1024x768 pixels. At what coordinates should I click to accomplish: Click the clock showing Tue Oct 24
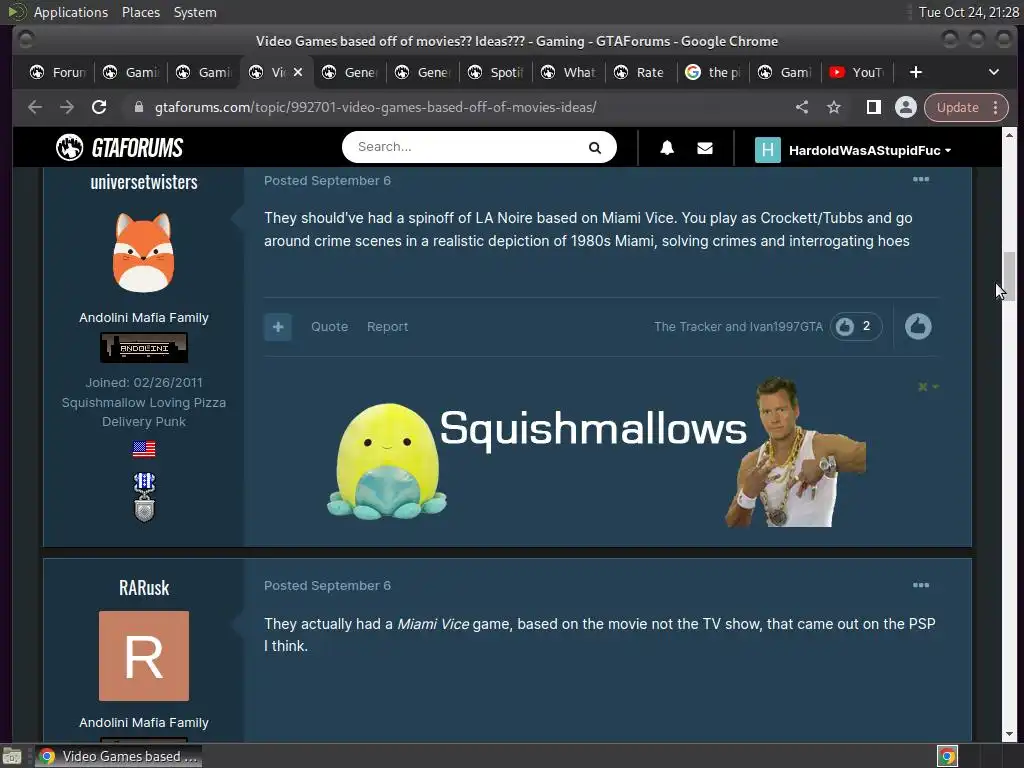pos(968,12)
